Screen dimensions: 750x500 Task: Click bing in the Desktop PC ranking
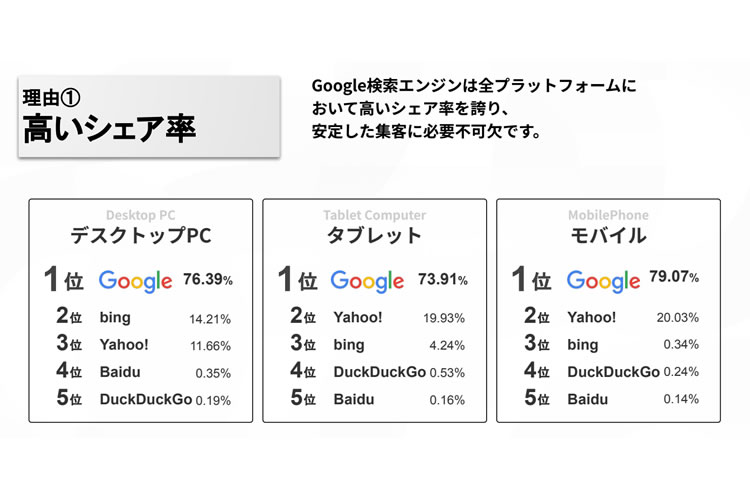pos(116,319)
